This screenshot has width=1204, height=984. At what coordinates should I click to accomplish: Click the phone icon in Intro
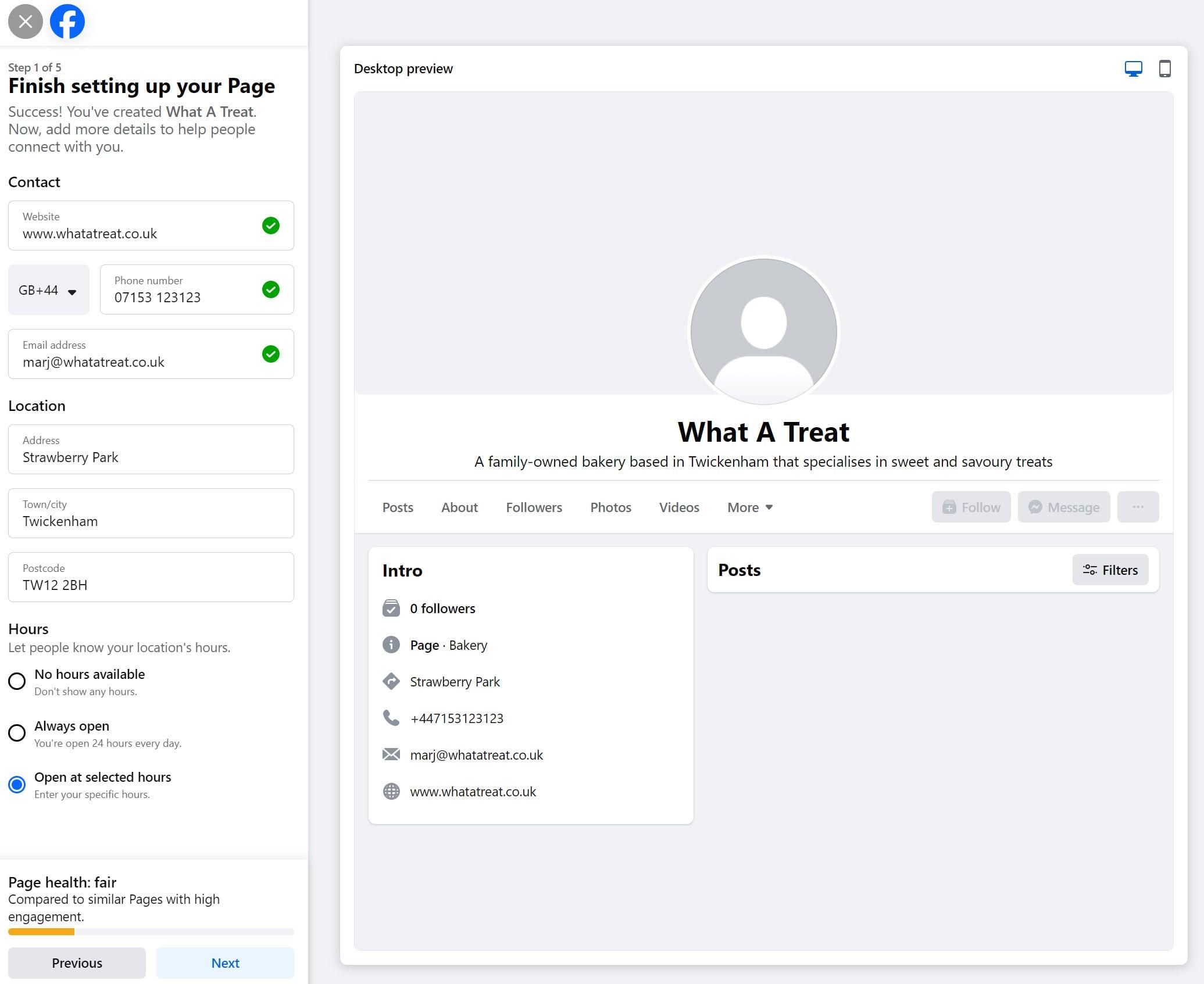[x=391, y=718]
